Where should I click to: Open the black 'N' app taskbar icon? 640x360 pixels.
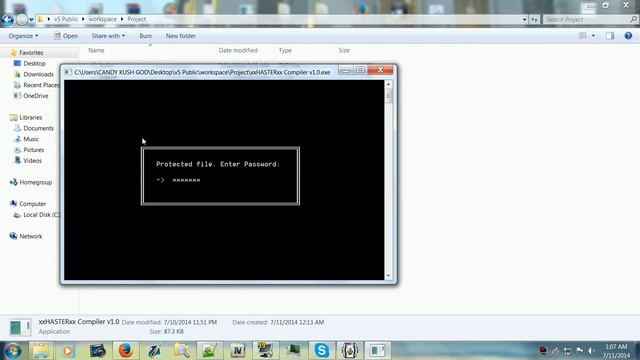coord(238,350)
